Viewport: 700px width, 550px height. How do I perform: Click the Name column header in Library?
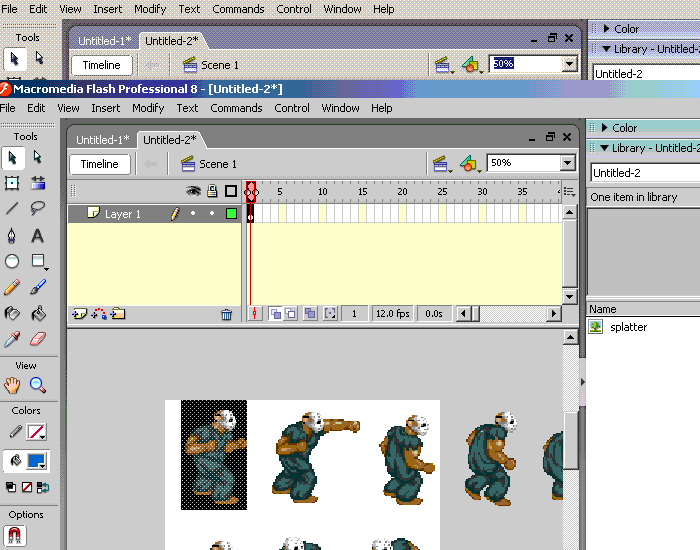click(602, 309)
